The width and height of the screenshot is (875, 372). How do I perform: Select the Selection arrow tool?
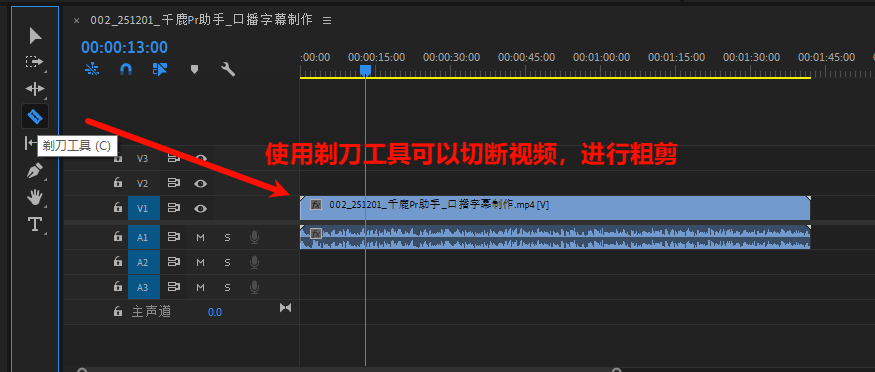point(35,36)
